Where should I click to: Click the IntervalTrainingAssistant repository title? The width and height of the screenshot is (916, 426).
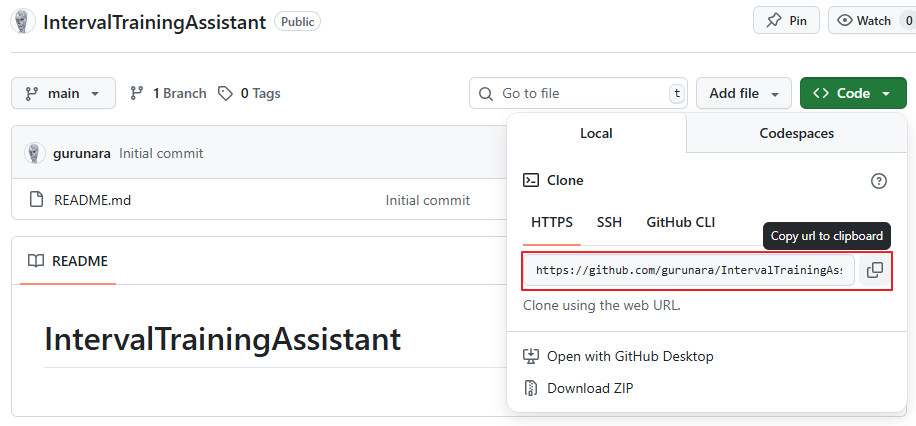coord(155,22)
